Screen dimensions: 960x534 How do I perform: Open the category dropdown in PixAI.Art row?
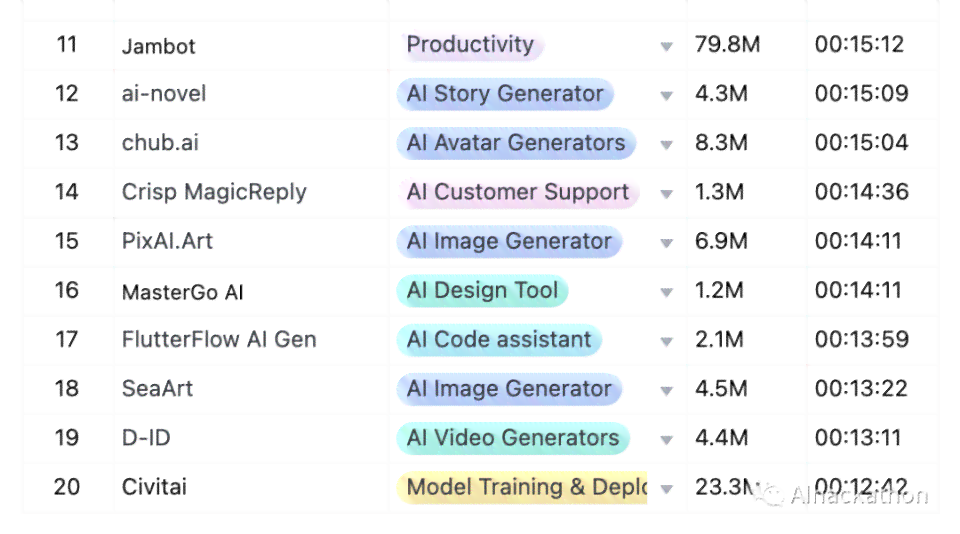[667, 243]
